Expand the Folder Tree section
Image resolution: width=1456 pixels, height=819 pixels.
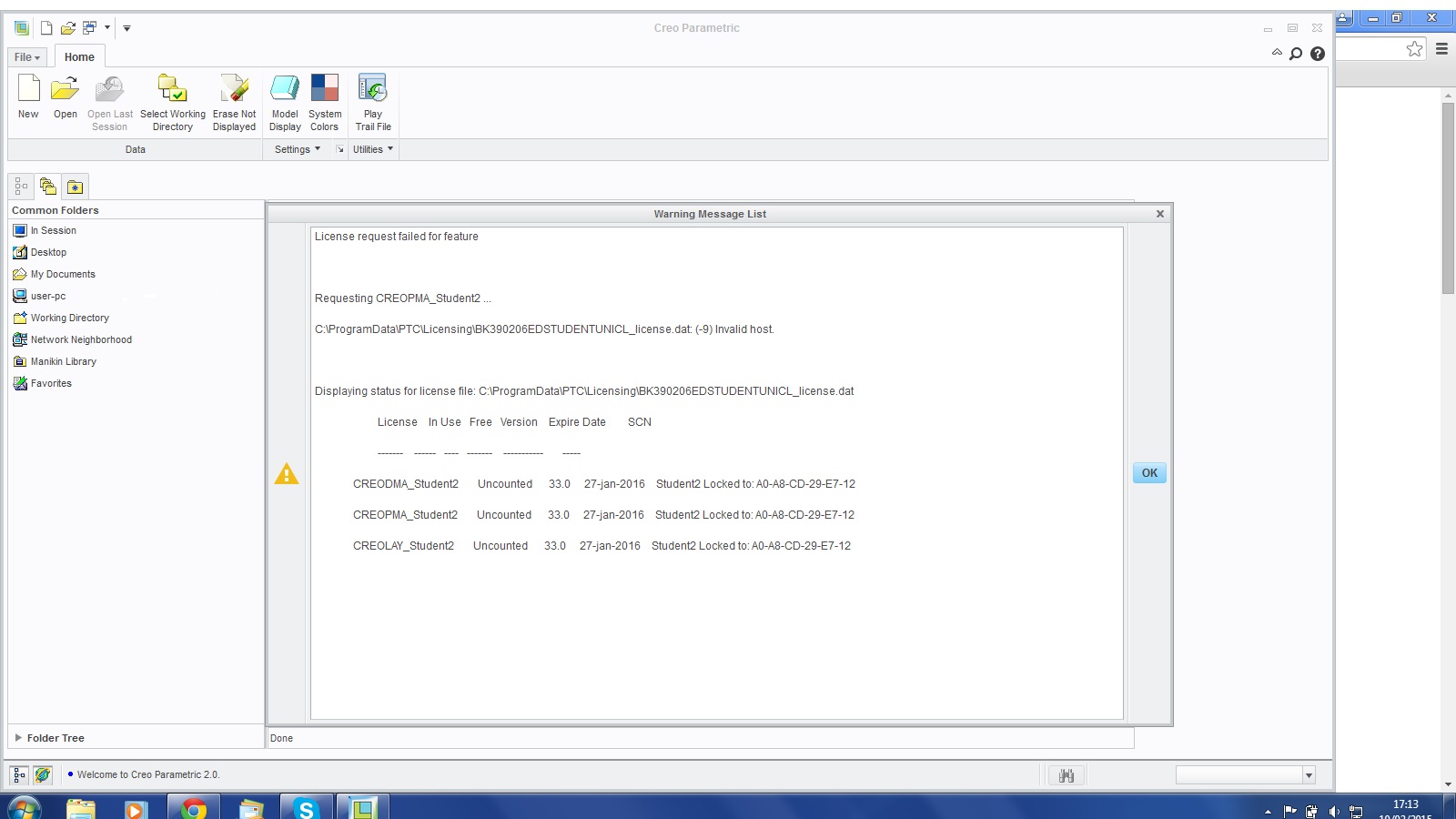[18, 738]
